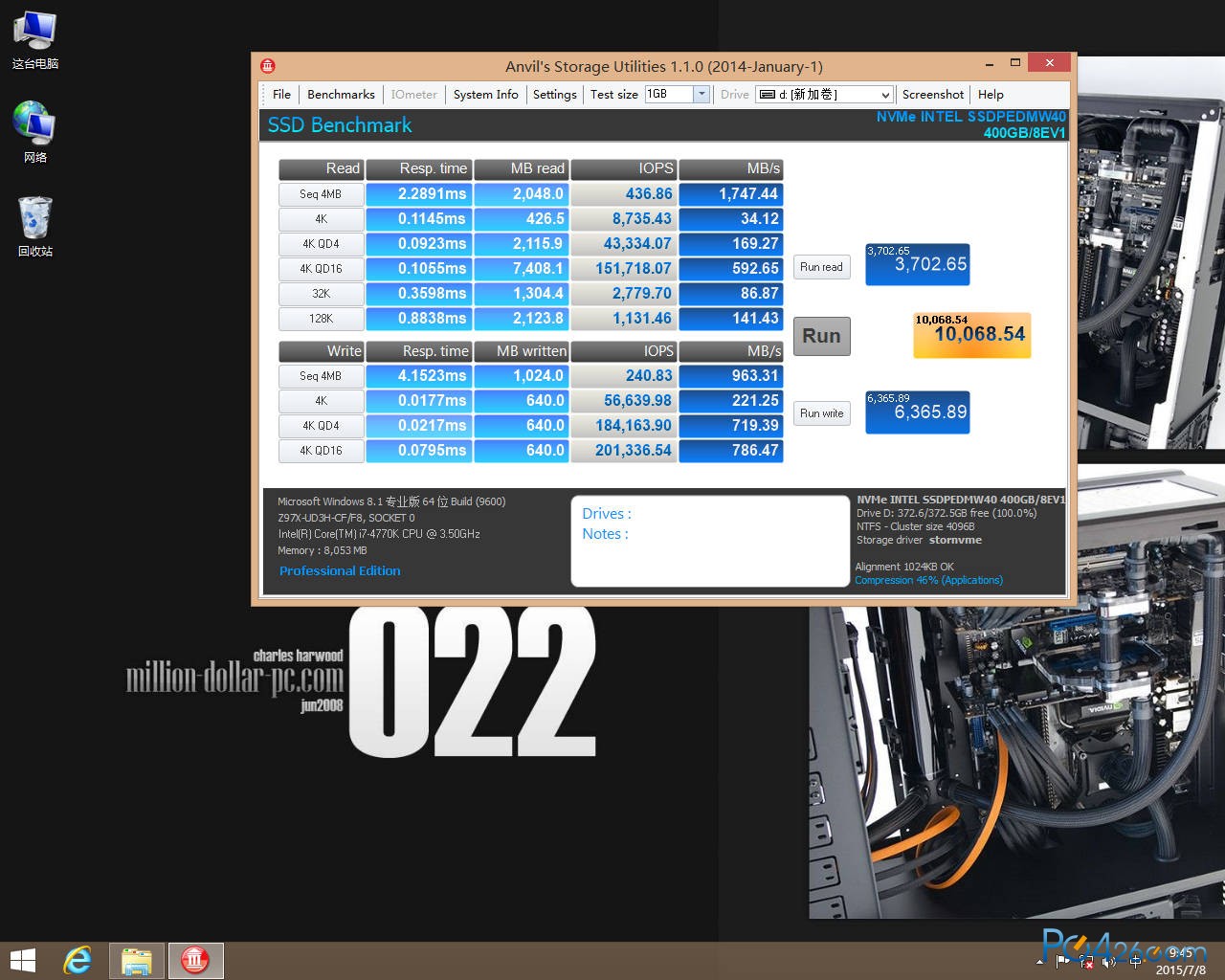Image resolution: width=1225 pixels, height=980 pixels.
Task: Open the Benchmarks menu
Action: (x=341, y=95)
